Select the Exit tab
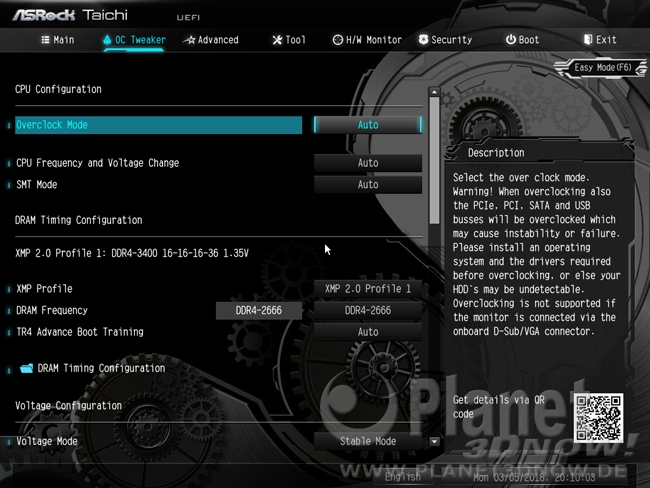The width and height of the screenshot is (650, 488). tap(600, 40)
